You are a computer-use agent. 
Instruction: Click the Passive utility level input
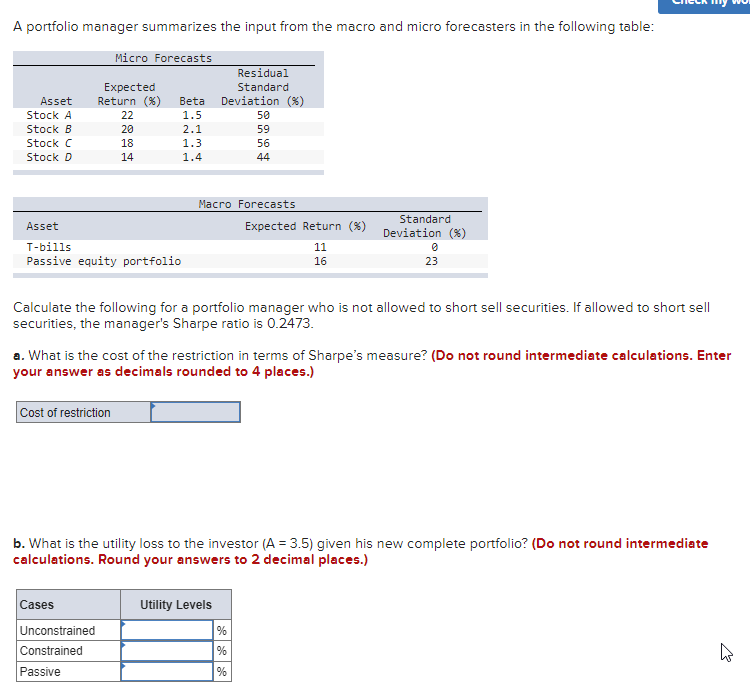point(167,671)
